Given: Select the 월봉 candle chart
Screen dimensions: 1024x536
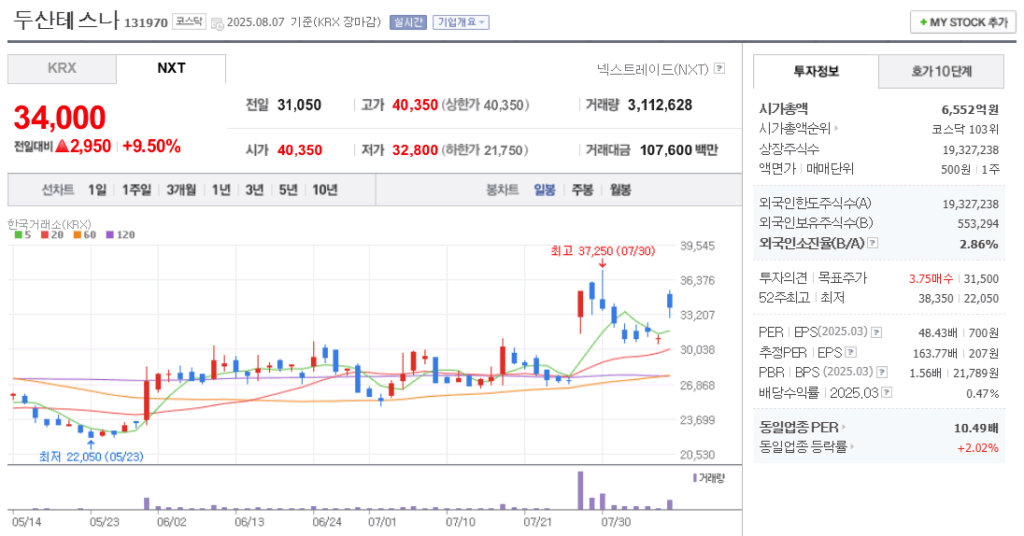Looking at the screenshot, I should 620,190.
